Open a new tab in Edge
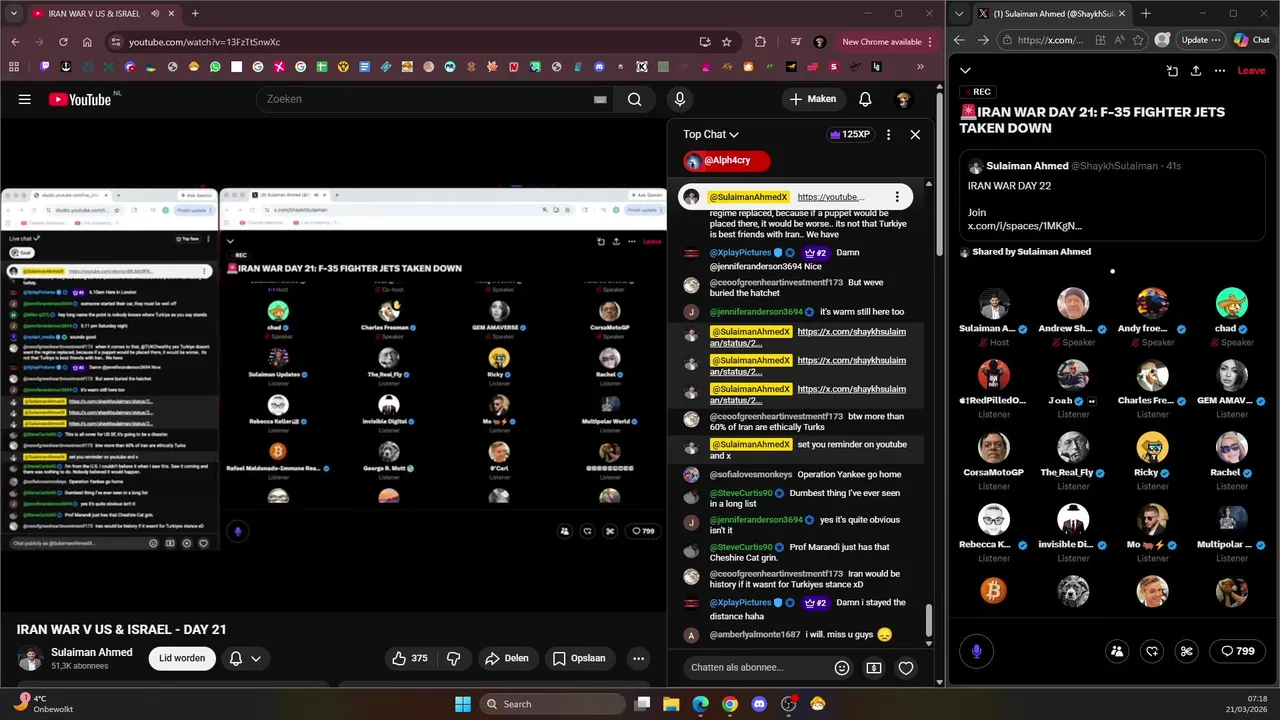The height and width of the screenshot is (720, 1280). pyautogui.click(x=1146, y=14)
